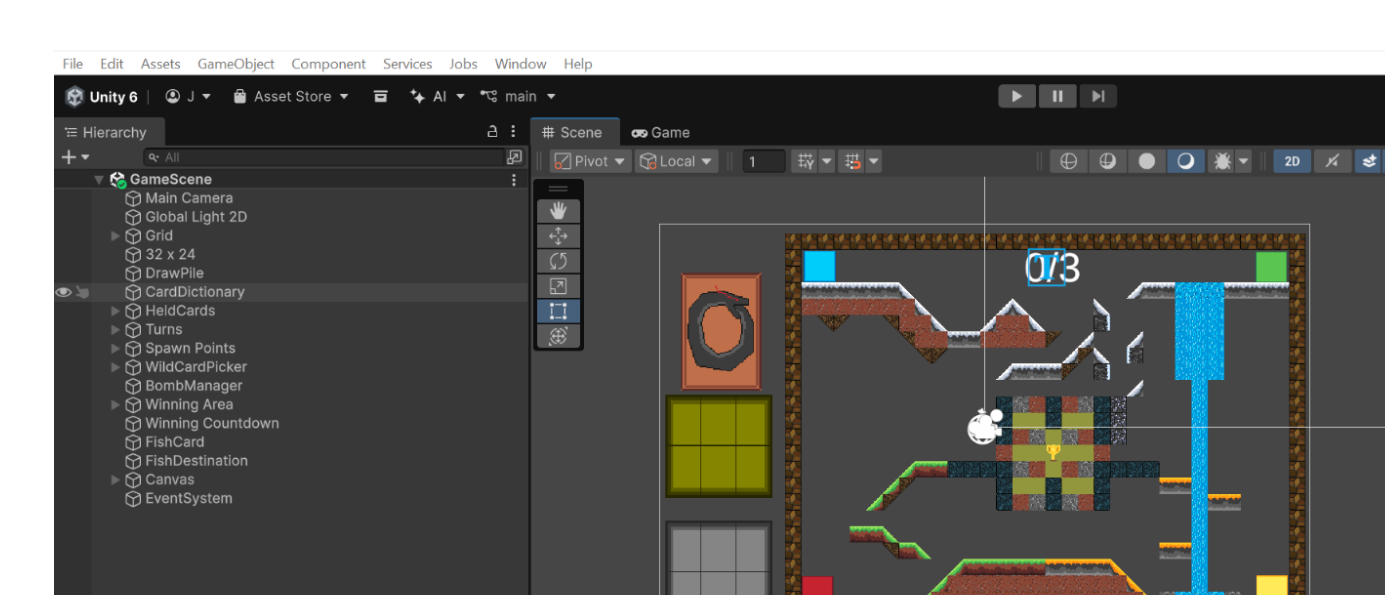Click the Unity 6 logo
The height and width of the screenshot is (595, 1385).
coord(75,96)
